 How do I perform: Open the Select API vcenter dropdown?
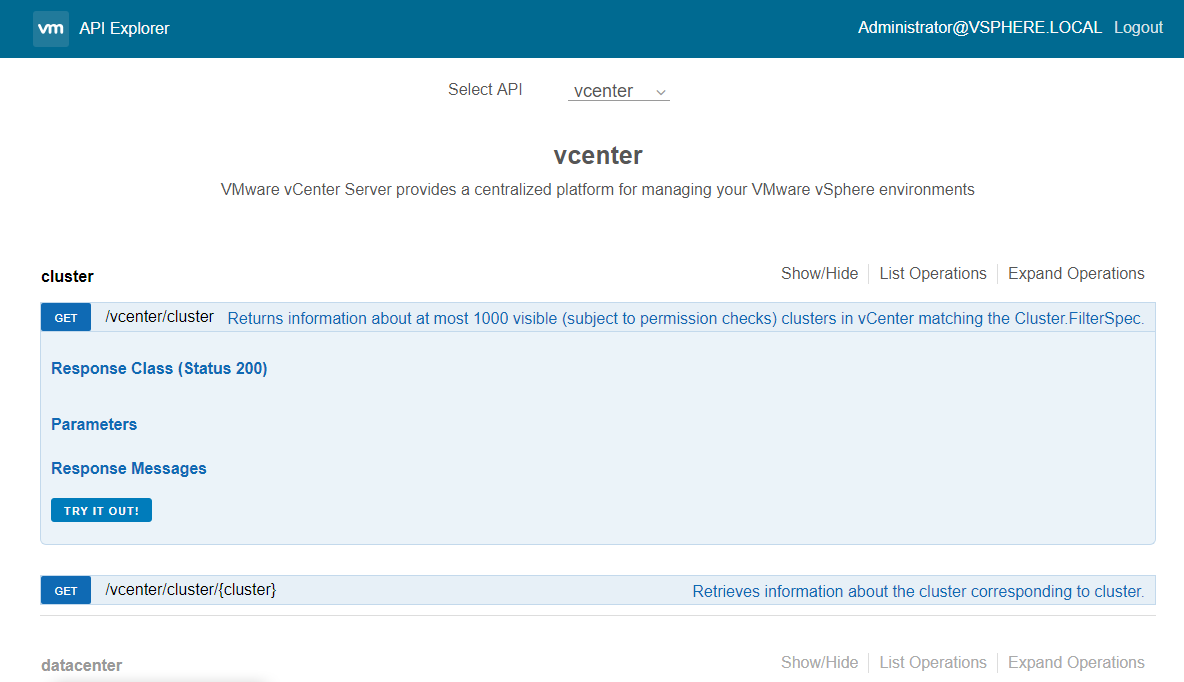(x=618, y=91)
